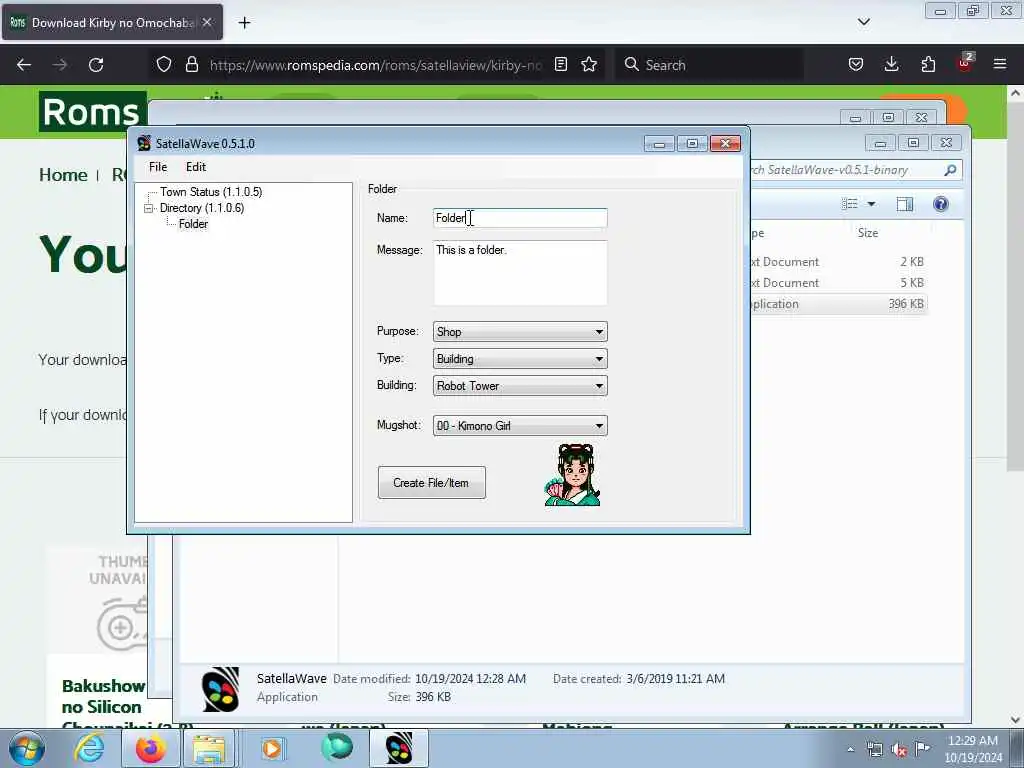Open Explorer view options dropdown arrow

[871, 204]
